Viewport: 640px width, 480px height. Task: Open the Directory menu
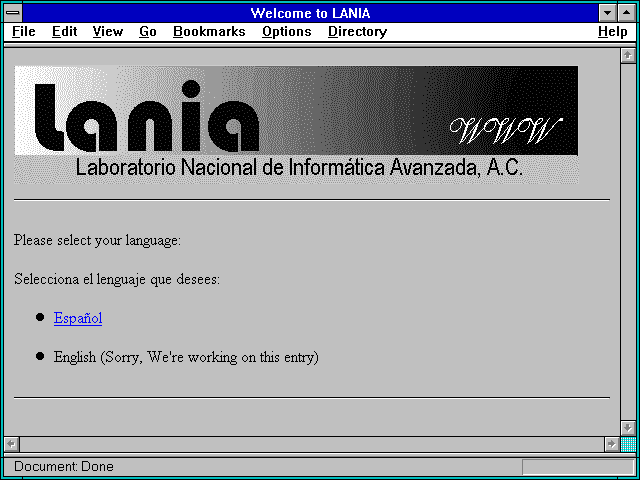point(357,32)
